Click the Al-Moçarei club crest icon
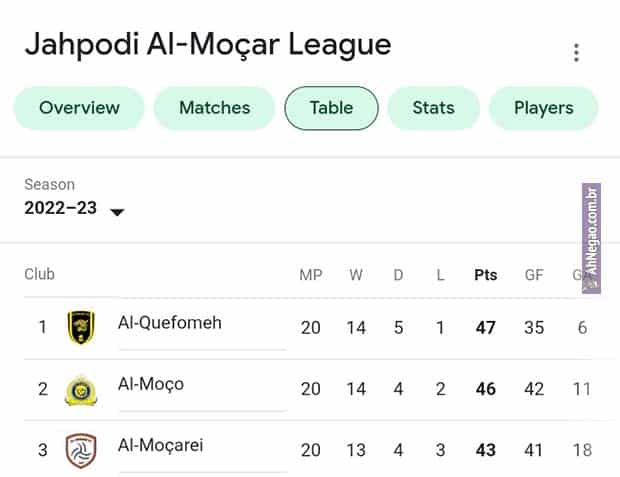620x477 pixels. click(81, 450)
